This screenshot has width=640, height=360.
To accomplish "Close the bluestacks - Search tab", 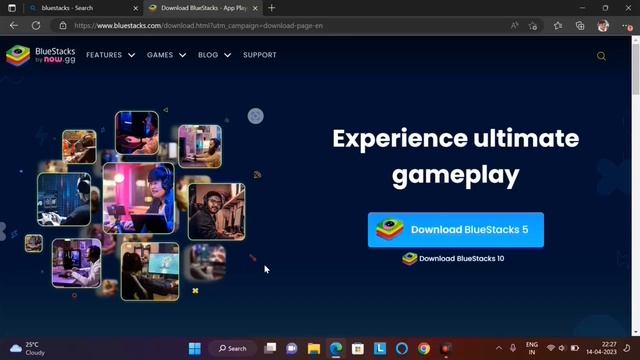I will pyautogui.click(x=136, y=8).
